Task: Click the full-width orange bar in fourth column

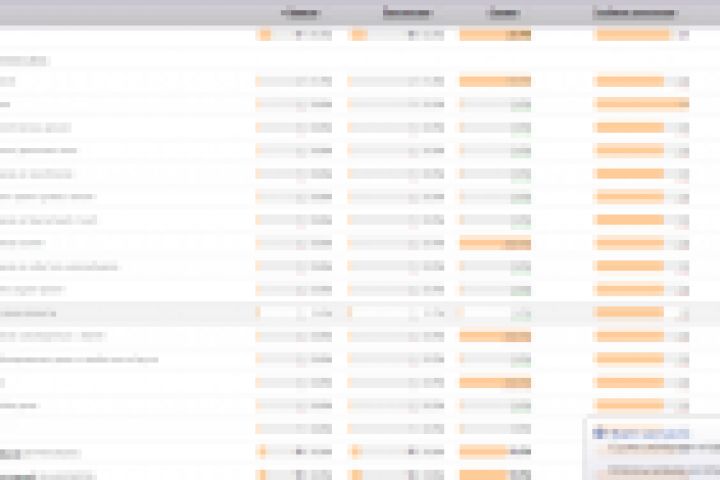Action: [x=642, y=104]
